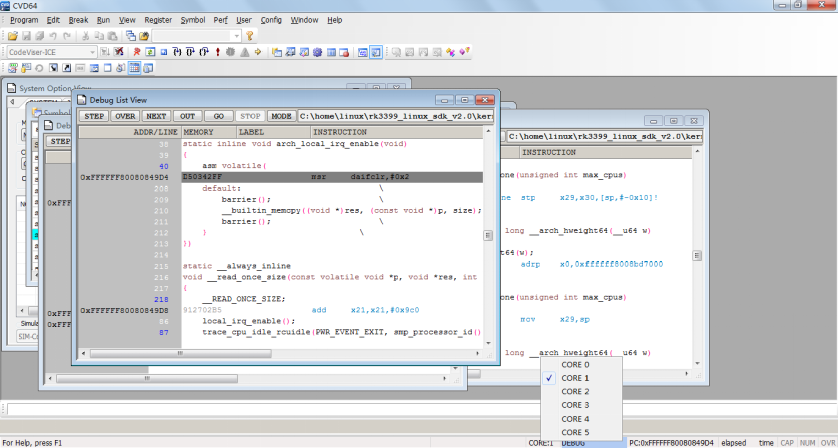Image resolution: width=838 pixels, height=448 pixels.
Task: Choose CORE 3 from core popup
Action: tap(575, 405)
